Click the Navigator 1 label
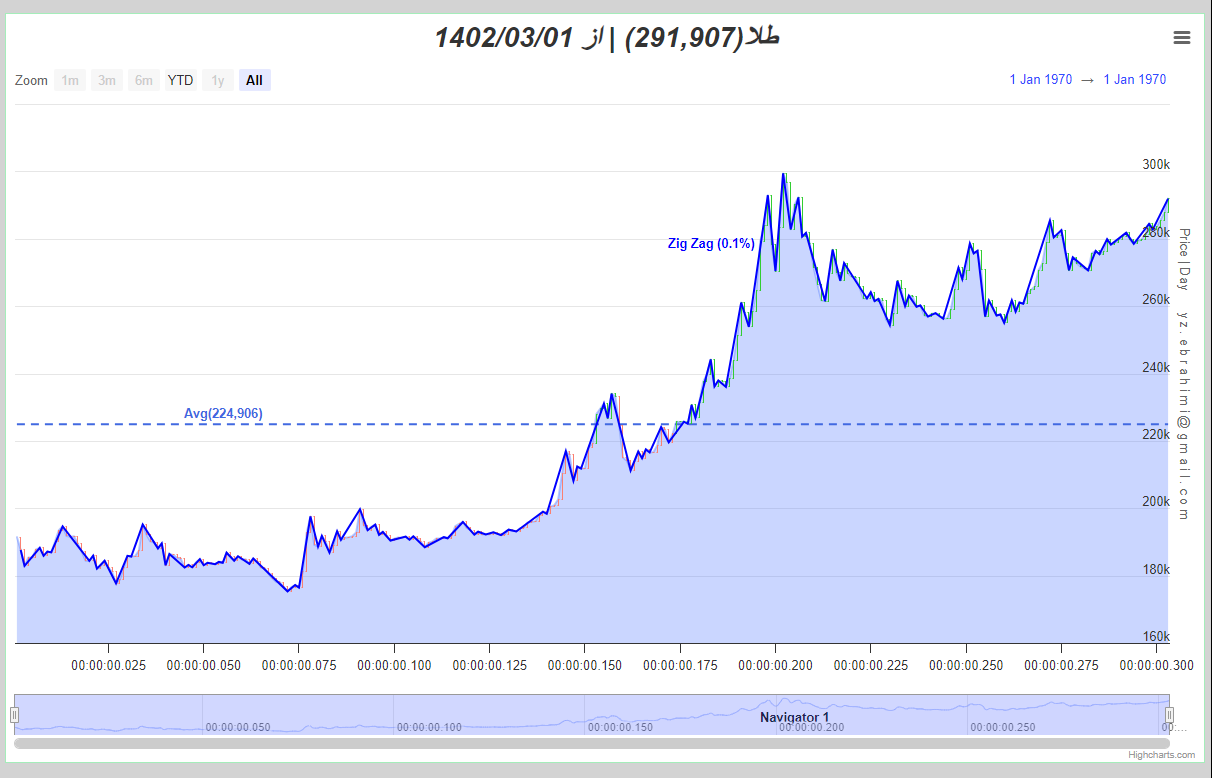Screen dimensions: 1212x779 point(794,717)
